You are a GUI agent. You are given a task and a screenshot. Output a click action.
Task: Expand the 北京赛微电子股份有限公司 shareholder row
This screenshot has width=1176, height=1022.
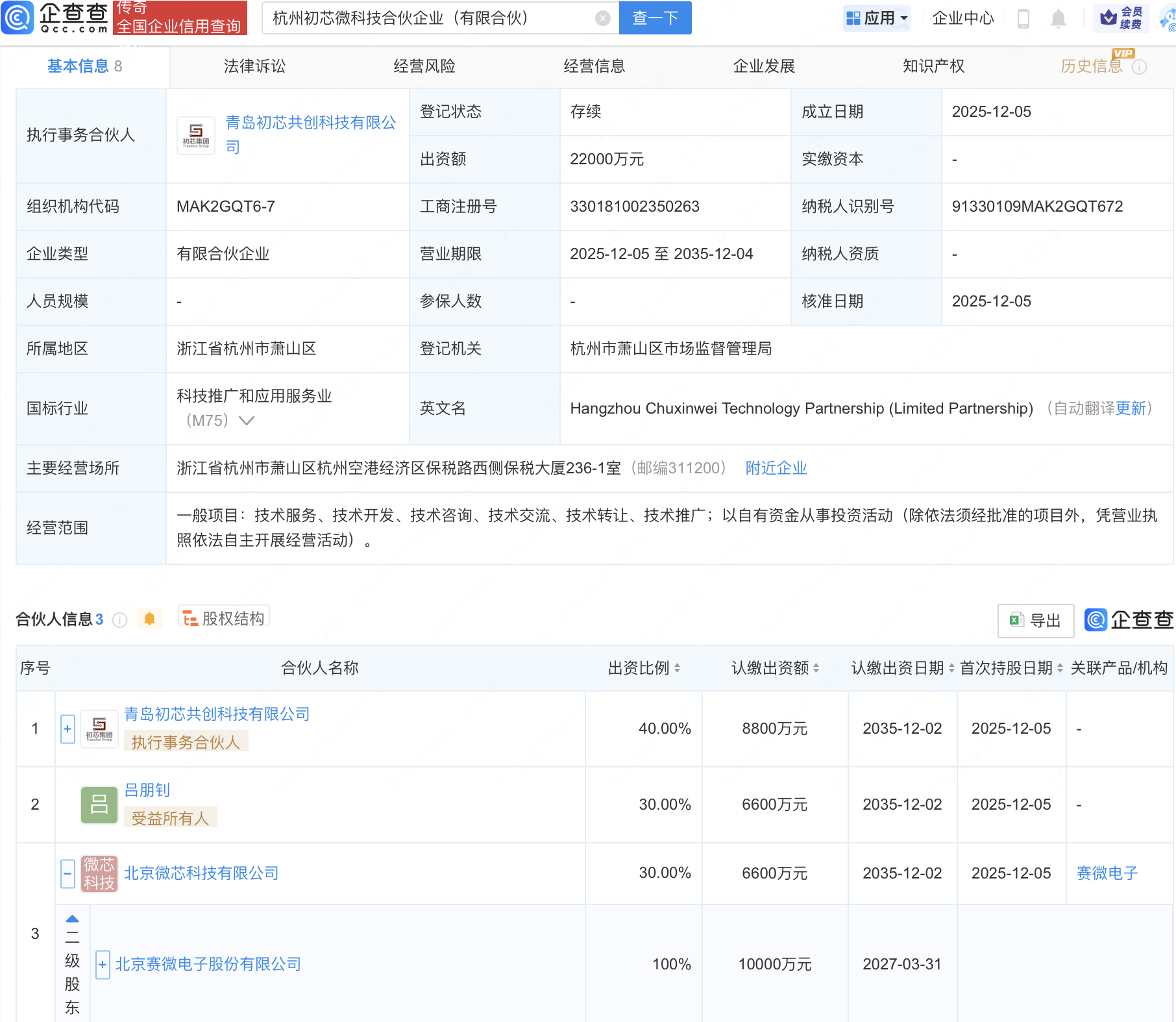(x=103, y=966)
